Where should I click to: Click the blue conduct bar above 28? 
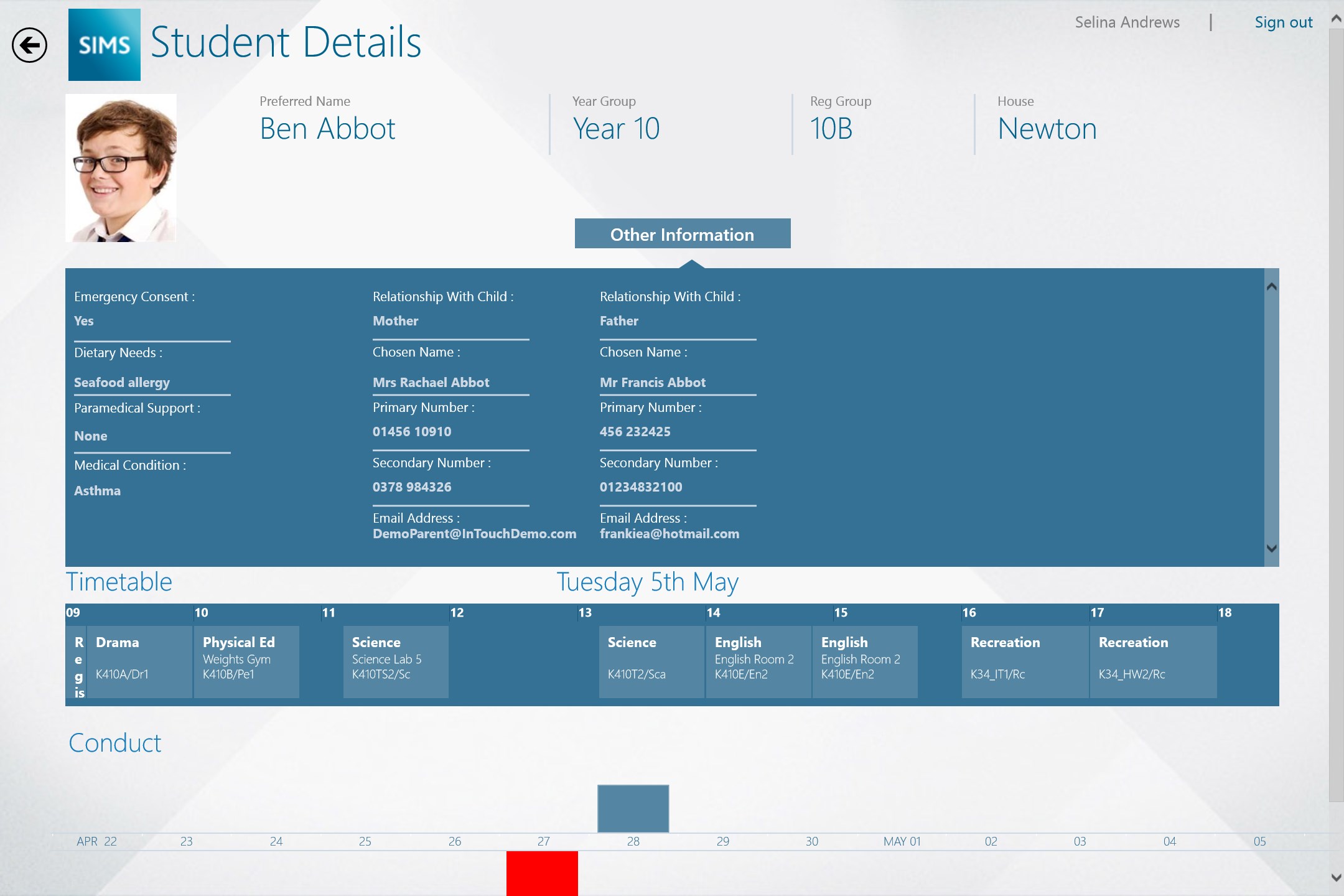(633, 808)
